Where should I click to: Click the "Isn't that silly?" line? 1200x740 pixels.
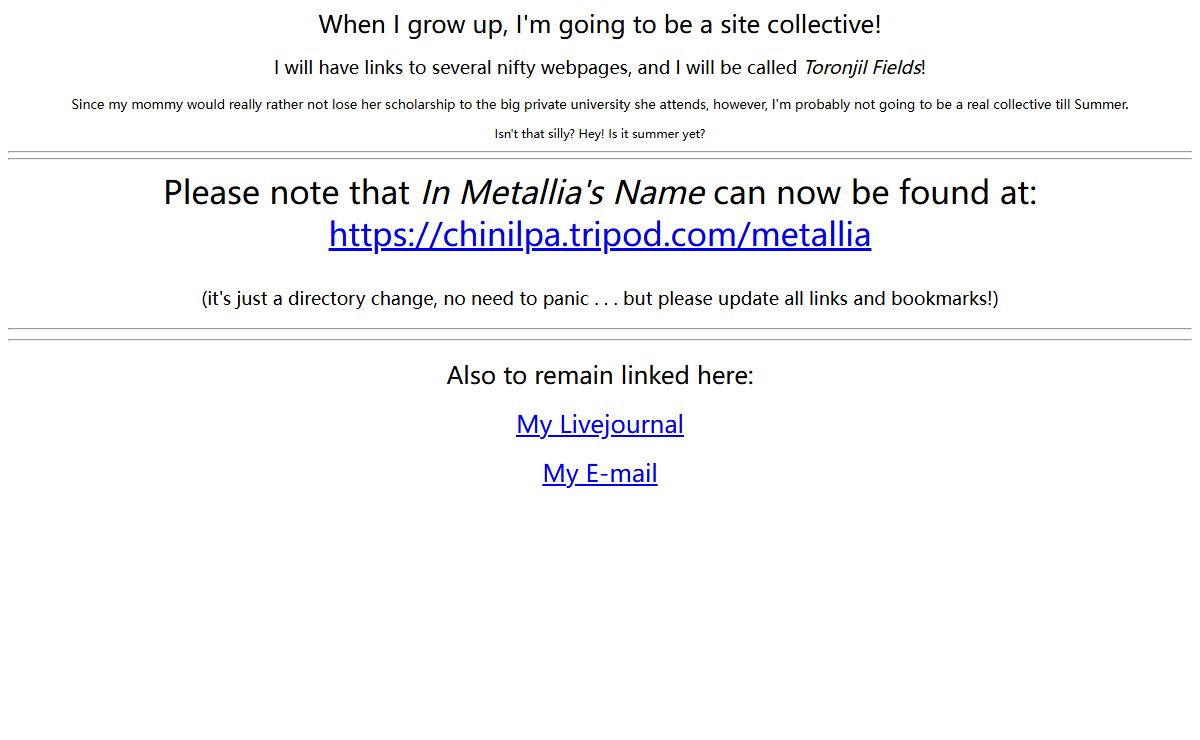click(534, 134)
